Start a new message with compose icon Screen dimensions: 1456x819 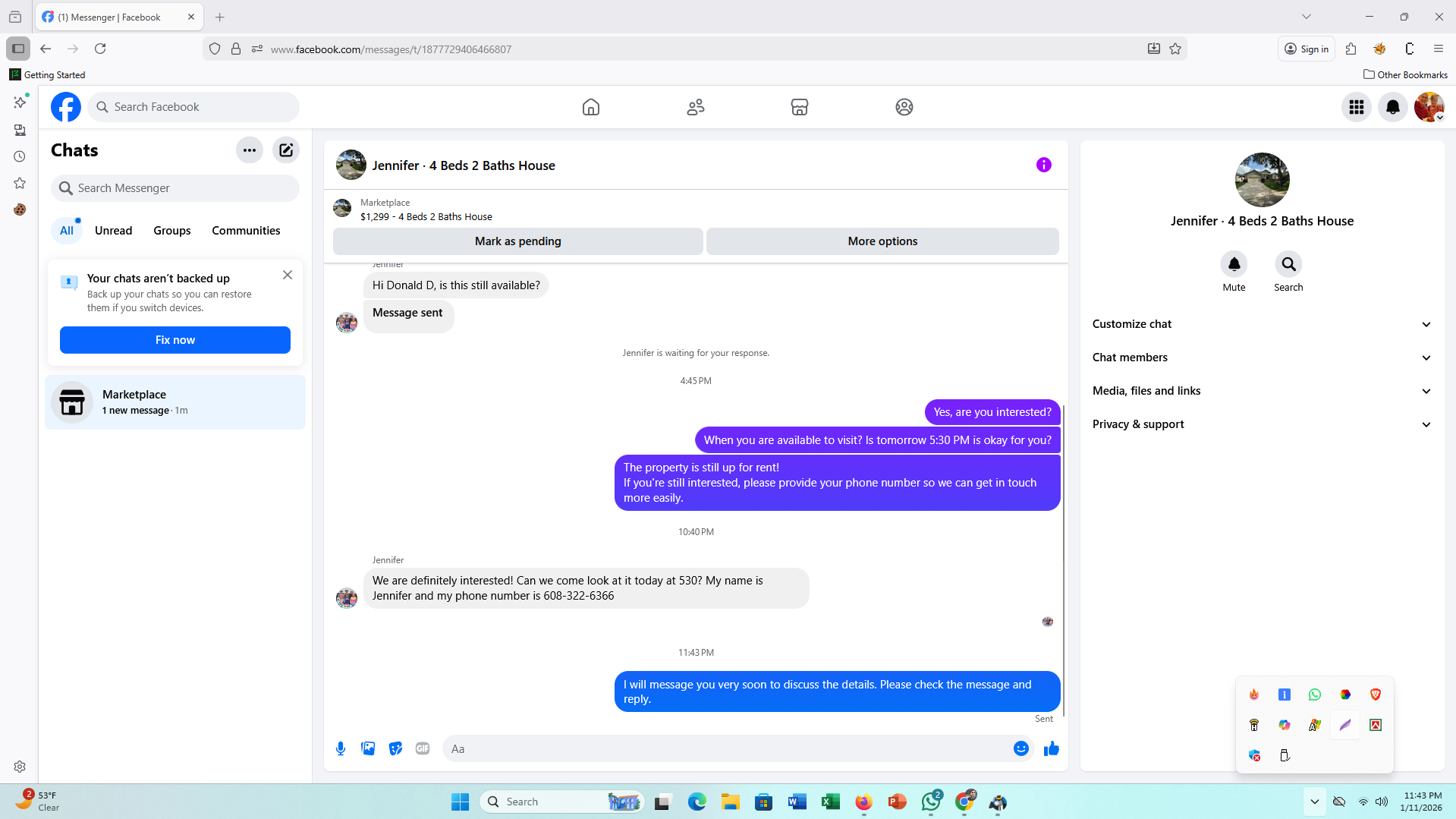285,150
